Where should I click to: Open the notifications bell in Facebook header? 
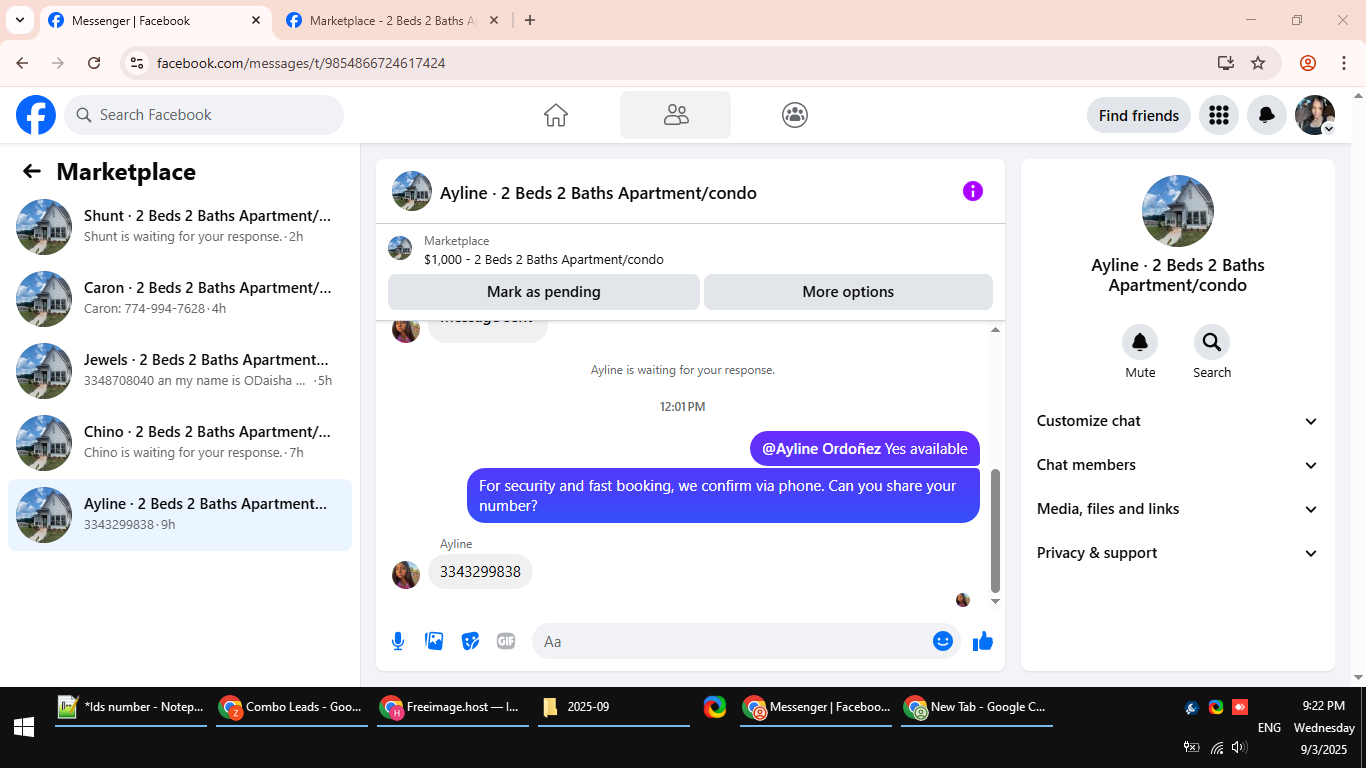[1266, 115]
